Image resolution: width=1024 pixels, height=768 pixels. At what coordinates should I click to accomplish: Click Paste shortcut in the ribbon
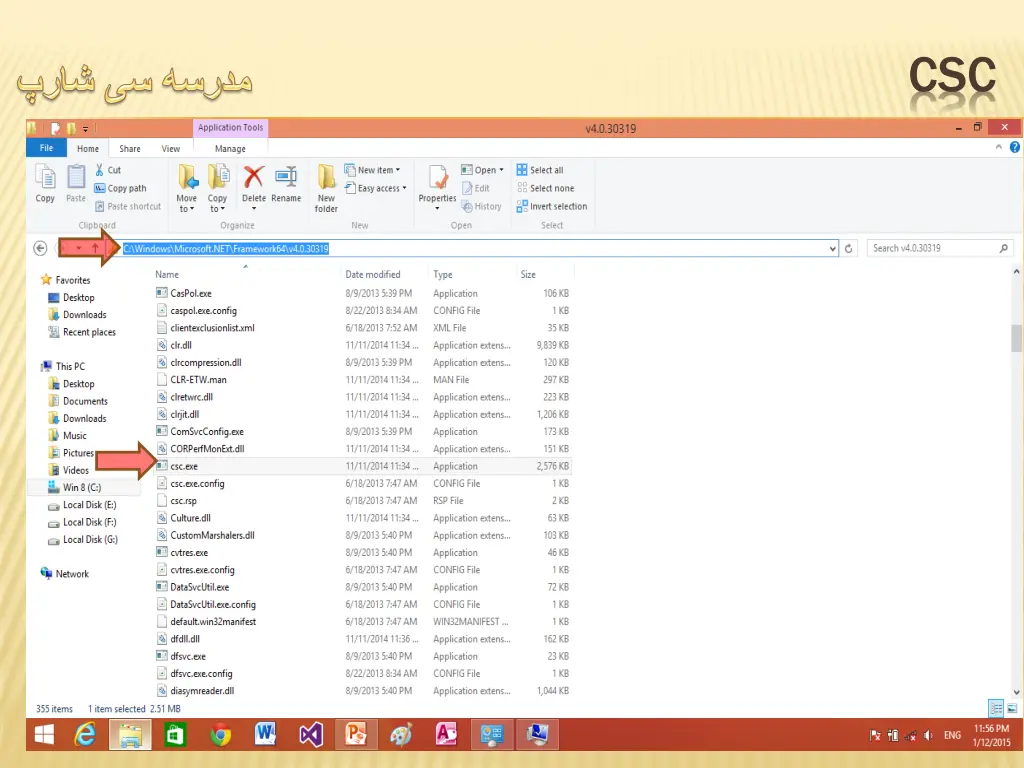pos(128,206)
